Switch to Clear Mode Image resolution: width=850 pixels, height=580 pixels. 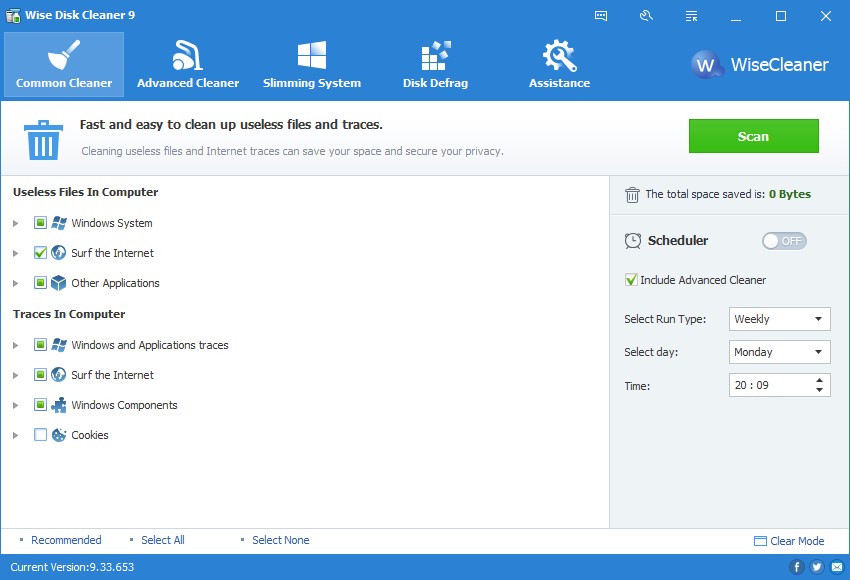789,540
